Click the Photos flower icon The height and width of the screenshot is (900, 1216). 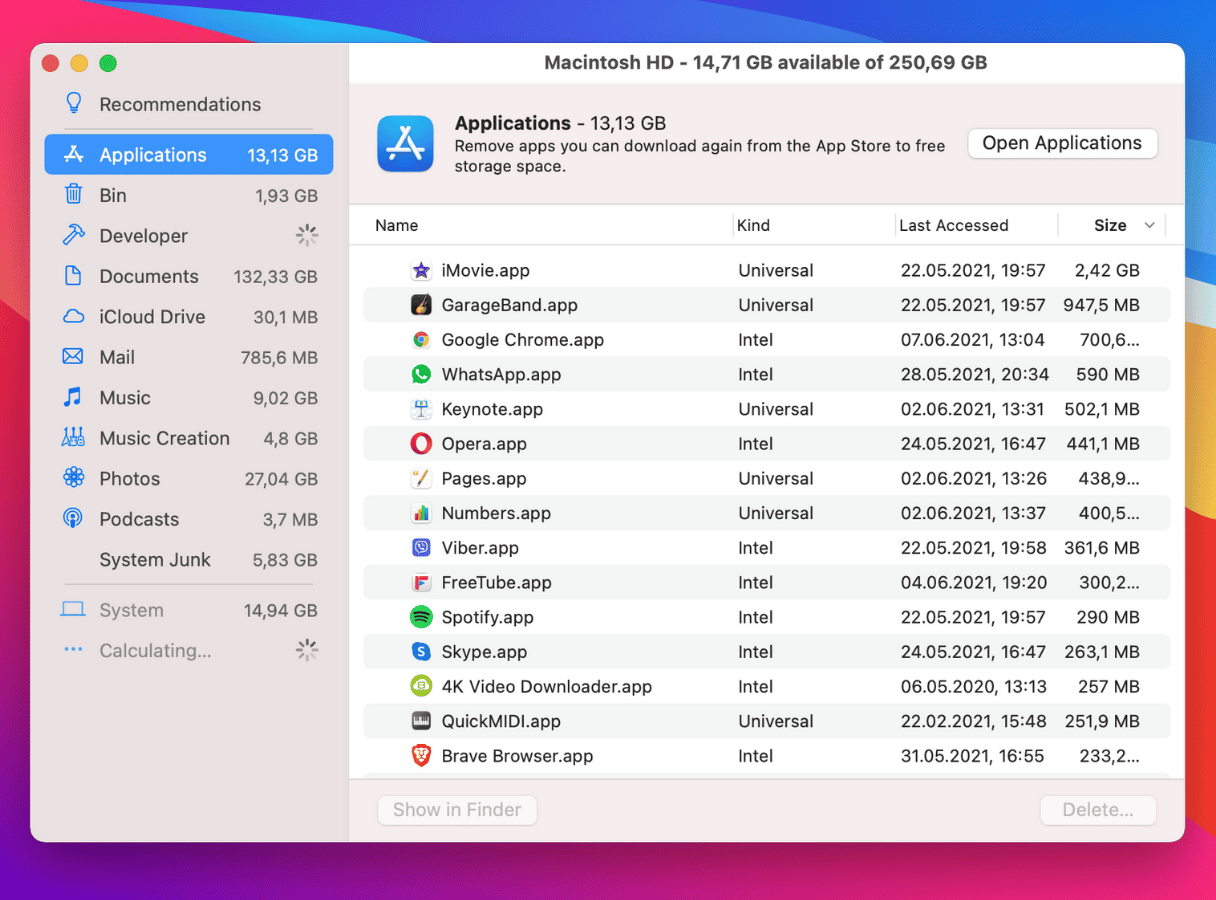pyautogui.click(x=73, y=479)
